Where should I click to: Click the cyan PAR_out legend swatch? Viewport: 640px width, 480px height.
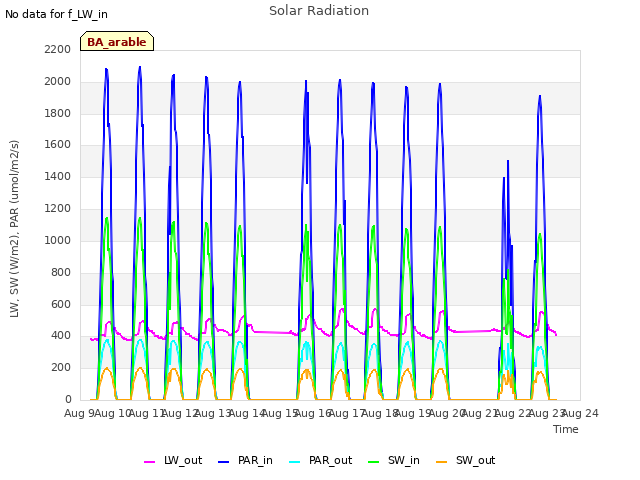pyautogui.click(x=295, y=462)
